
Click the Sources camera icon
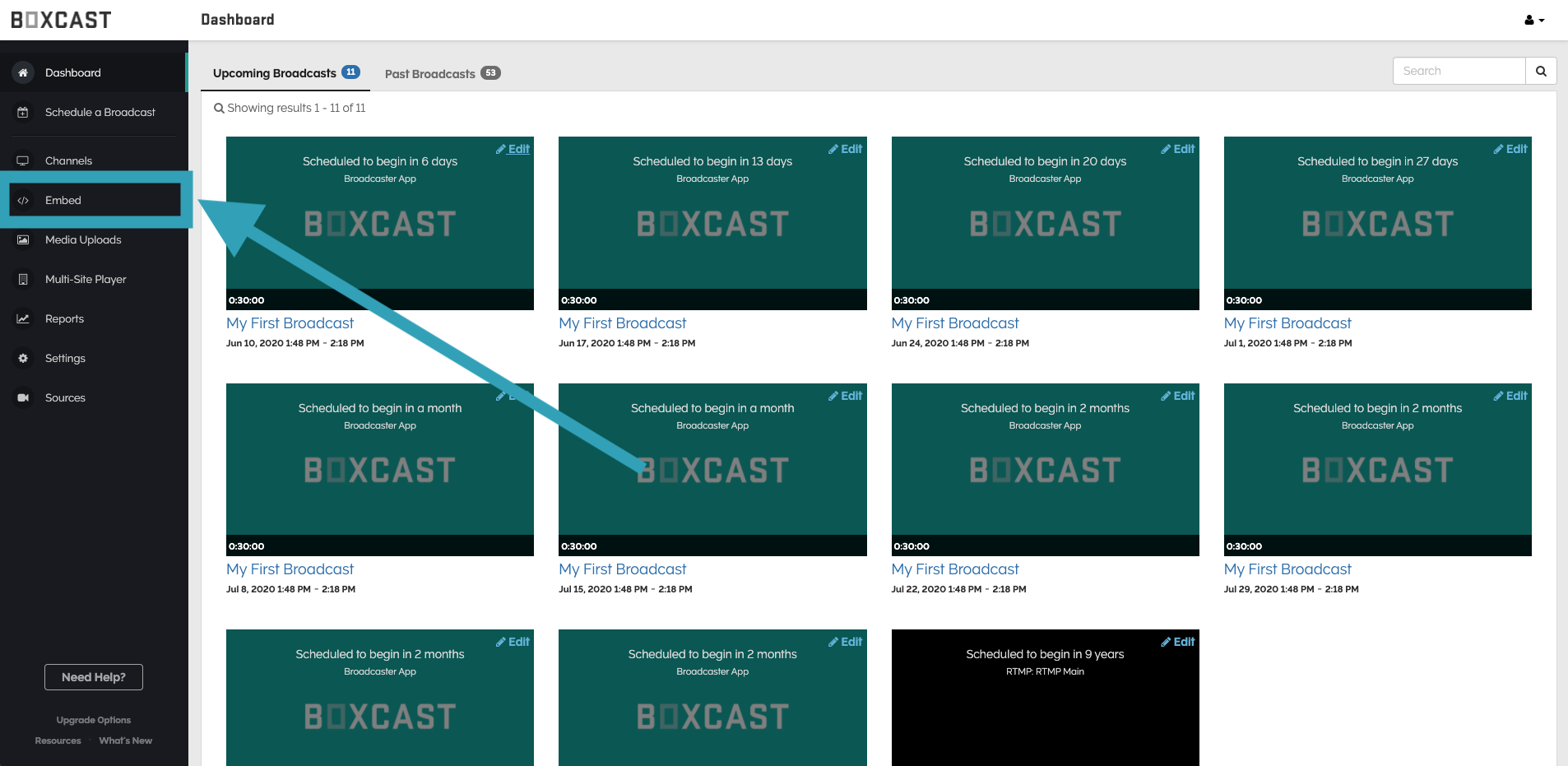pos(23,397)
